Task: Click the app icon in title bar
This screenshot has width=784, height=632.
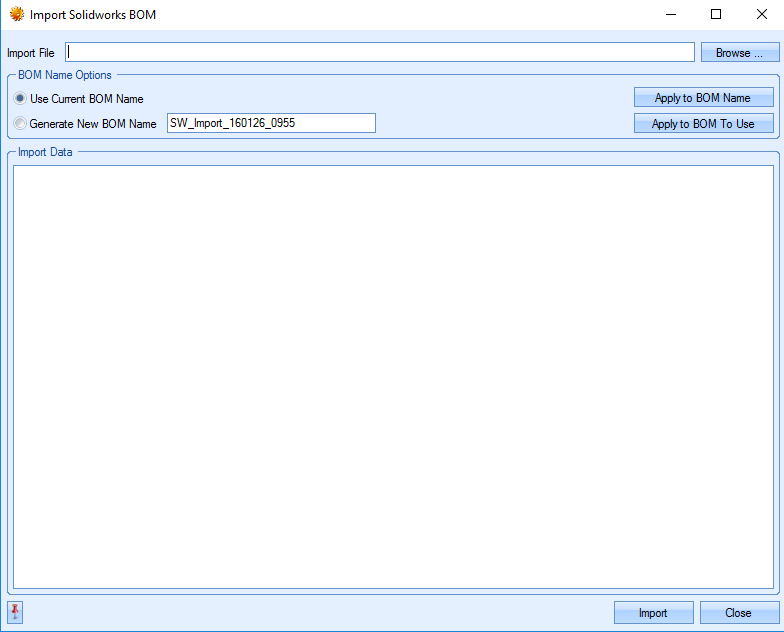Action: (16, 14)
